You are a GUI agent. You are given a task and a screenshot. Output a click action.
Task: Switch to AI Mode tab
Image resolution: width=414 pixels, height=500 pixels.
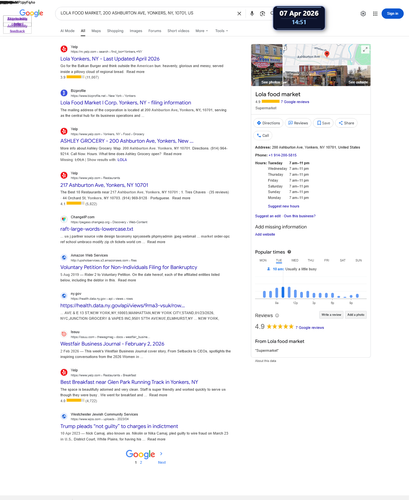67,31
